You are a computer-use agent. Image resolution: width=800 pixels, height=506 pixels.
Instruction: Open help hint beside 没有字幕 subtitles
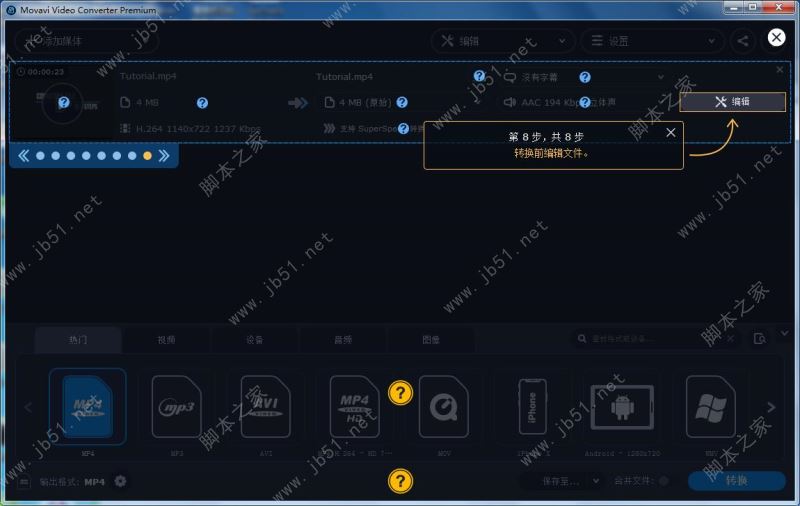[585, 77]
